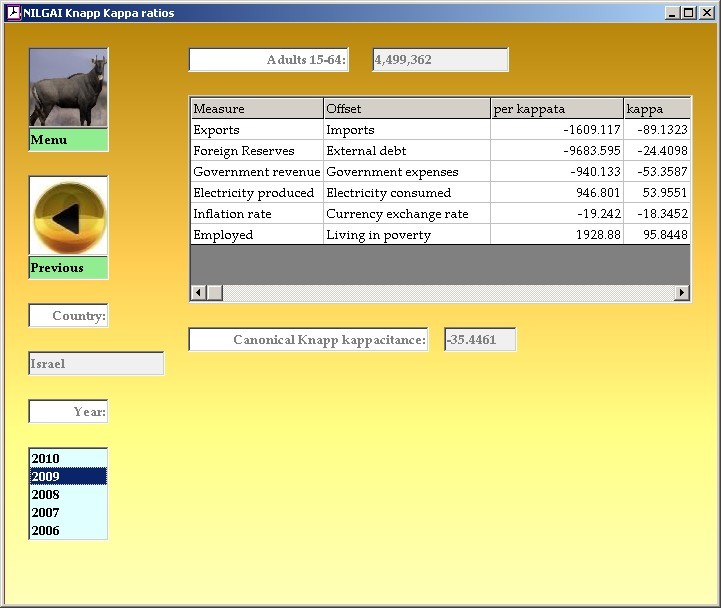Click the green Previous label
The width and height of the screenshot is (721, 608).
point(68,268)
